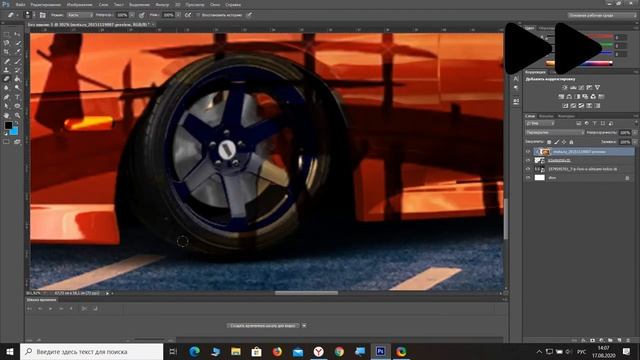The width and height of the screenshot is (640, 360).
Task: Open the flow slider arrow
Action: (178, 15)
